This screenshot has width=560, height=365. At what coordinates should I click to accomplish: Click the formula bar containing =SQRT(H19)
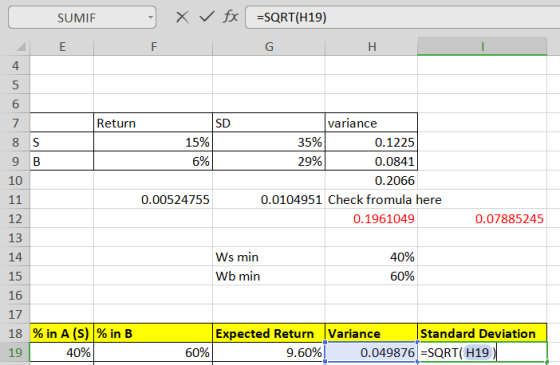[x=402, y=17]
